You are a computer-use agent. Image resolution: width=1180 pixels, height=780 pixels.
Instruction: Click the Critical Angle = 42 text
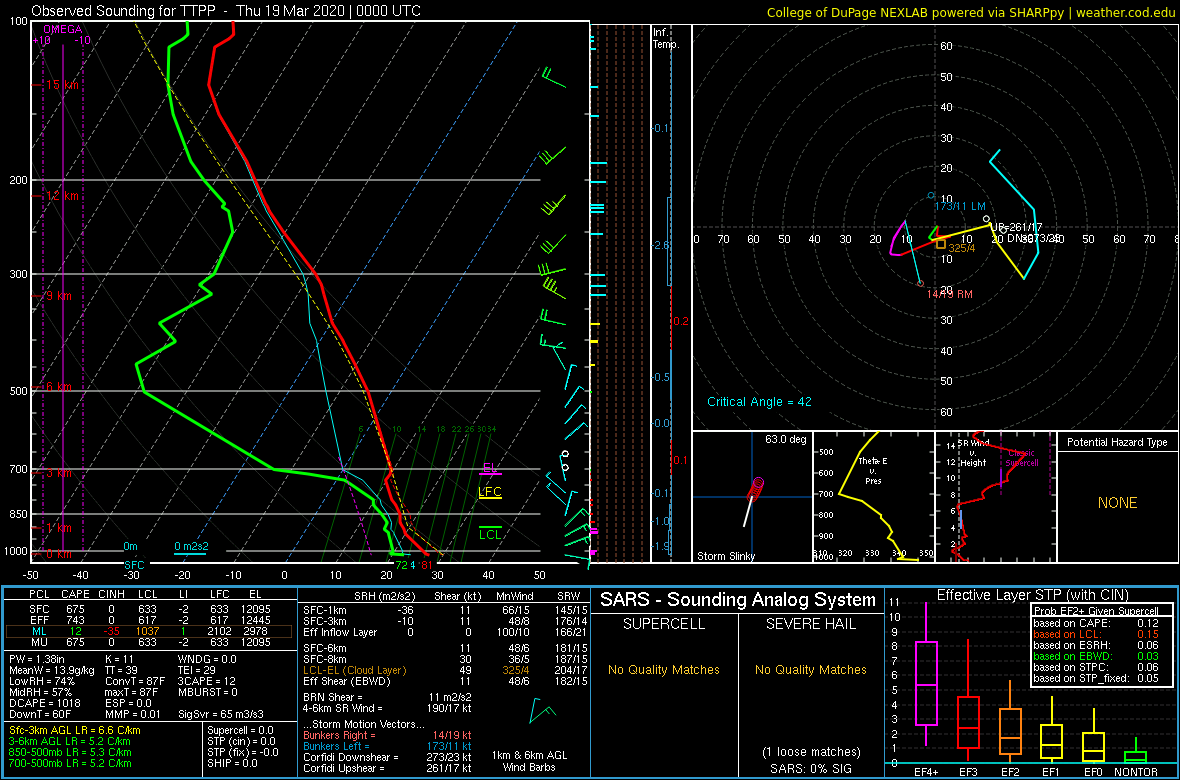(759, 401)
